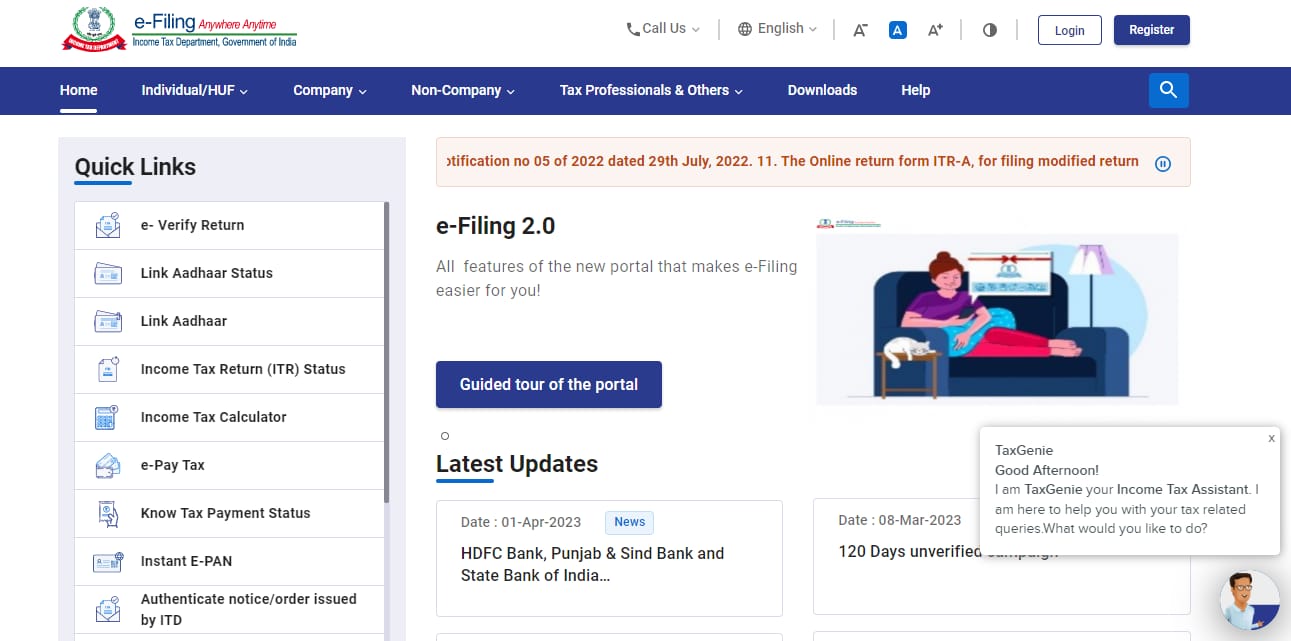Expand the Individual/HUF menu
Image resolution: width=1291 pixels, height=641 pixels.
(193, 90)
